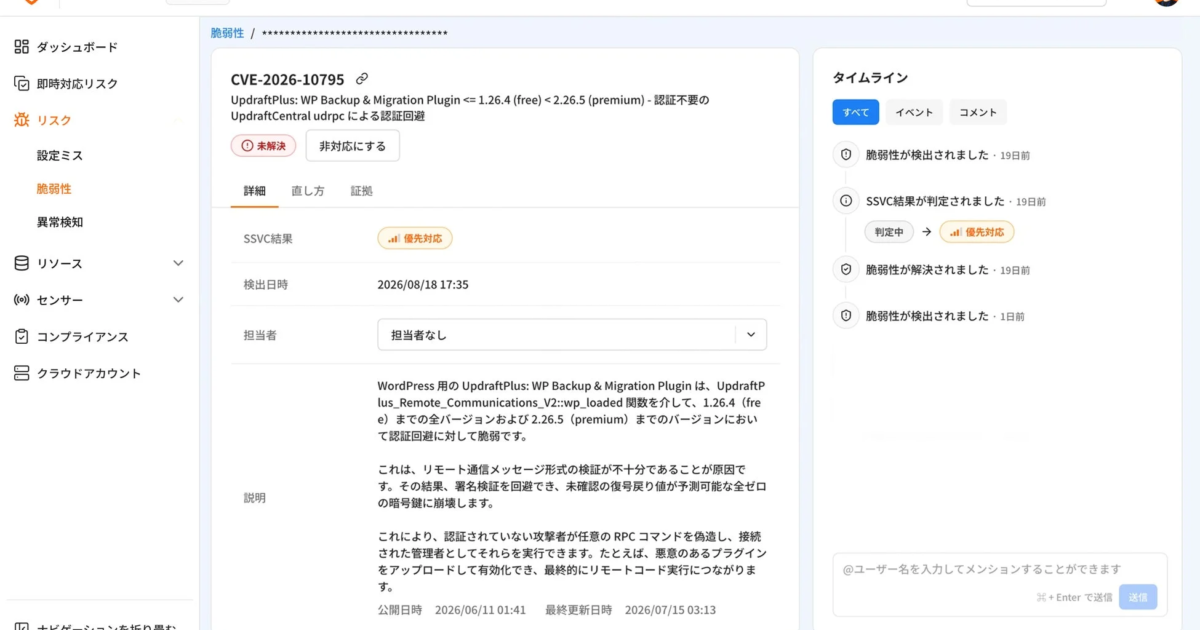The height and width of the screenshot is (630, 1200).
Task: Click the 優先対応 SSVC result badge
Action: pos(415,238)
